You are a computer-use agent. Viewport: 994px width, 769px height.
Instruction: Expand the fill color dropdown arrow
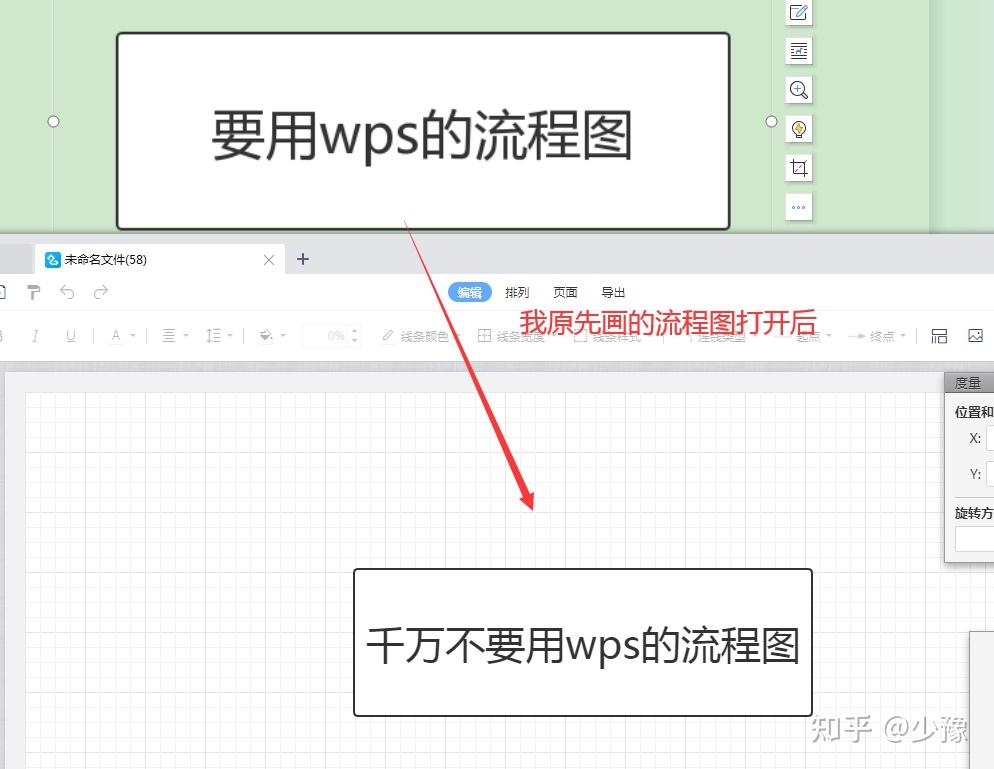283,335
